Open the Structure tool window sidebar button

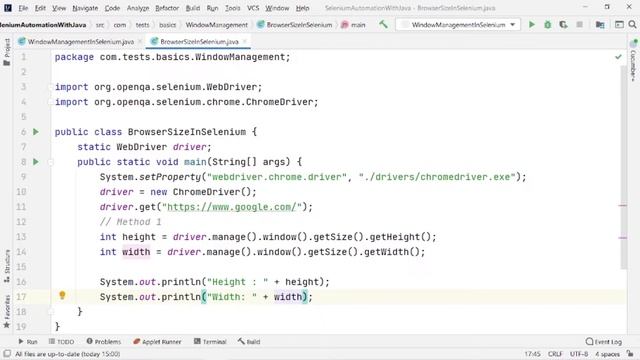(x=7, y=266)
